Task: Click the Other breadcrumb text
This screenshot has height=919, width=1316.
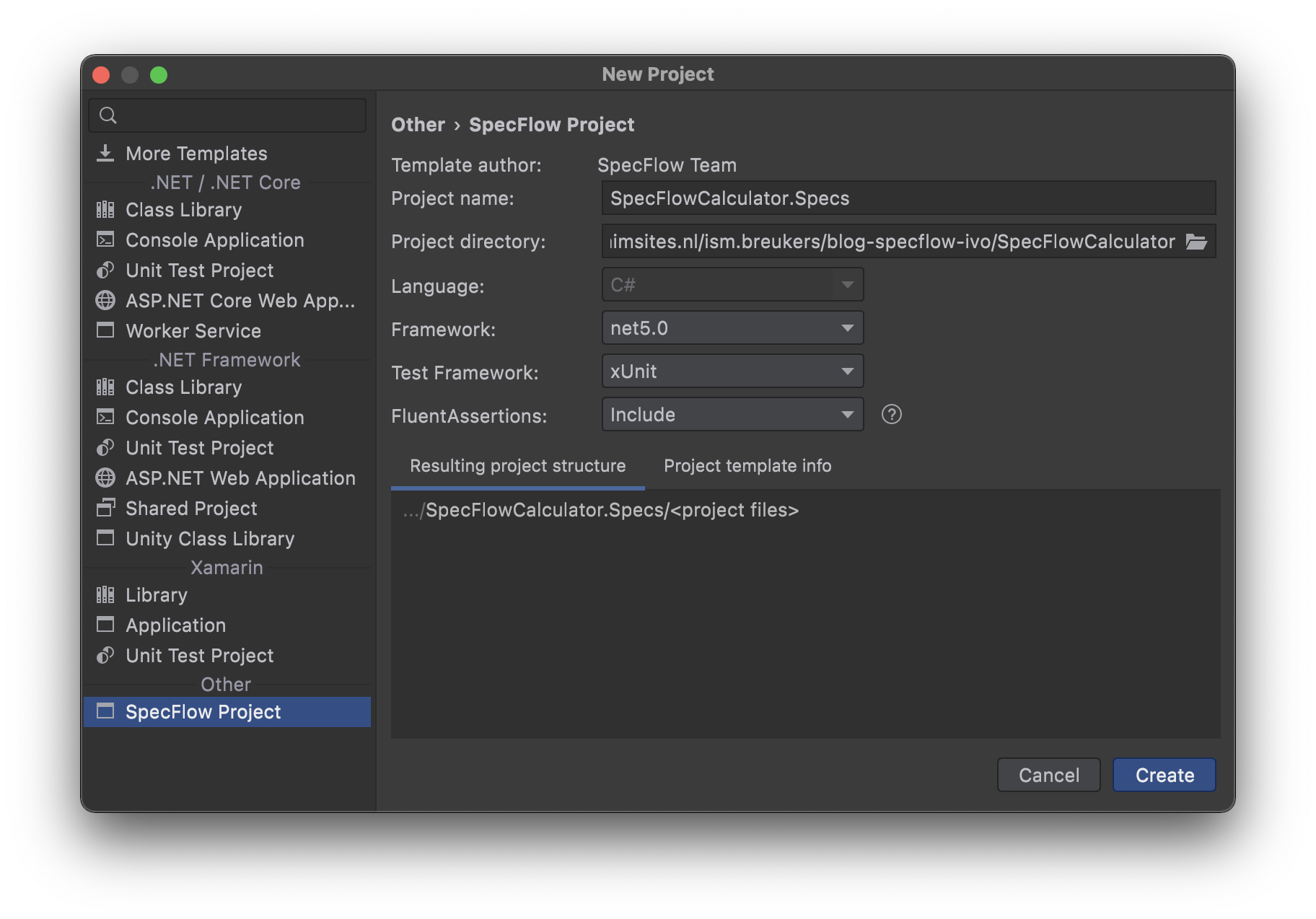Action: pos(418,124)
